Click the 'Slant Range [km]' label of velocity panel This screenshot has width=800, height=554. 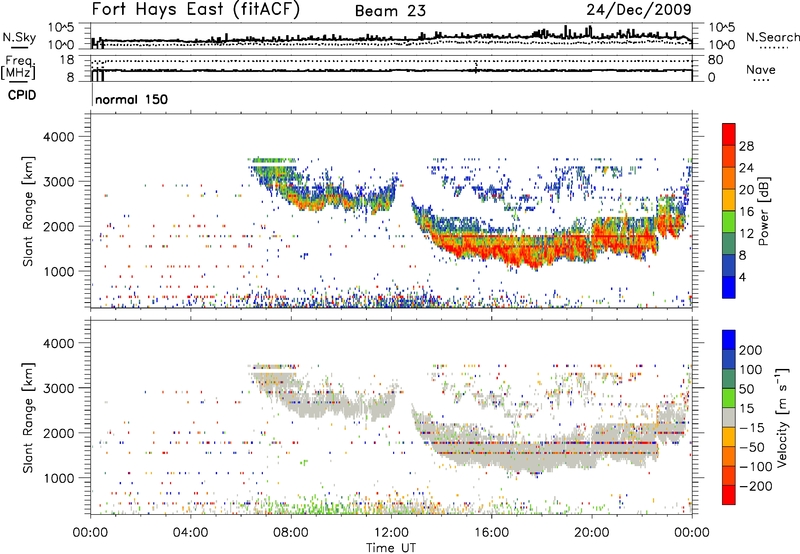coord(28,417)
